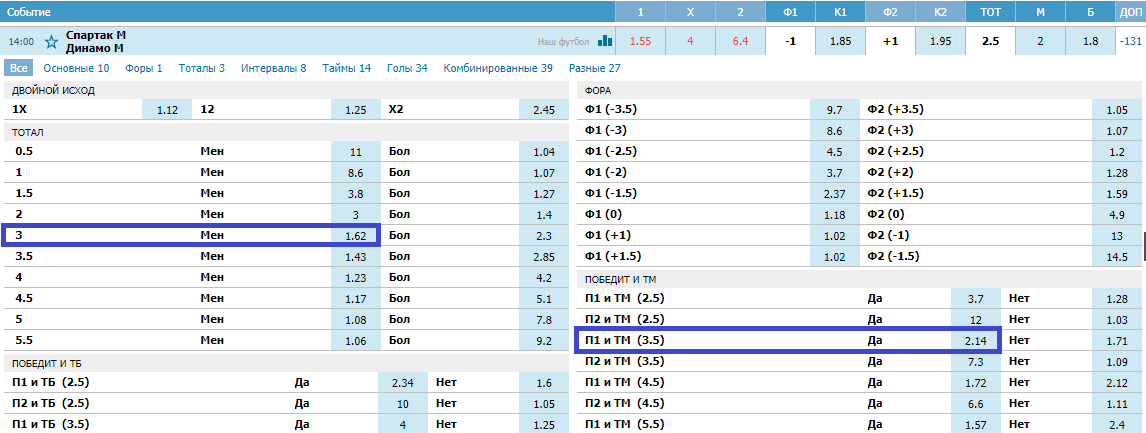Viewport: 1146px width, 433px height.
Task: Select П2 и ТМ (3.5) Да 7.3
Action: [x=976, y=361]
